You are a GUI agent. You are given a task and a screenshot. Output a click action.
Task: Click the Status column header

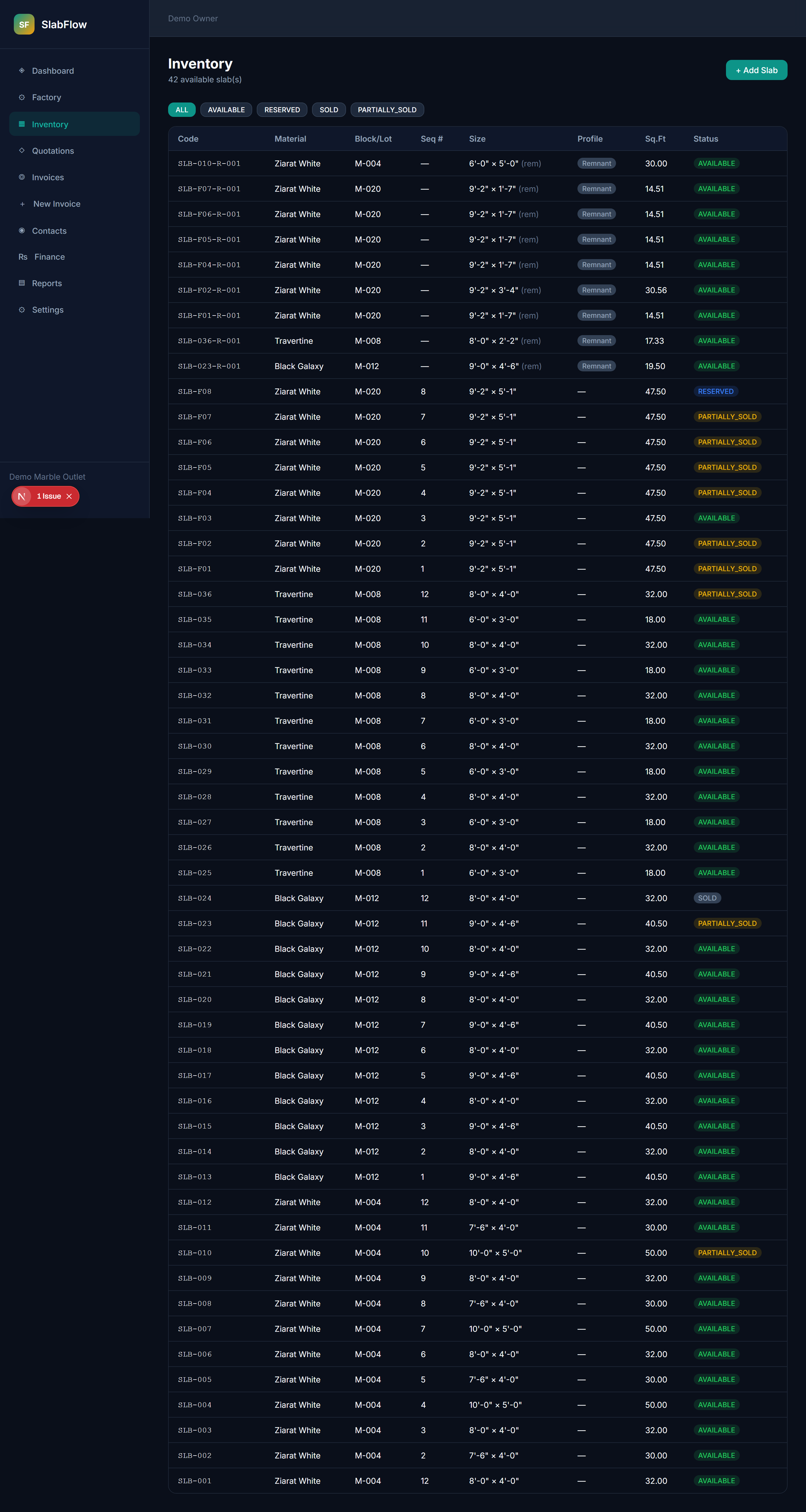(x=706, y=139)
